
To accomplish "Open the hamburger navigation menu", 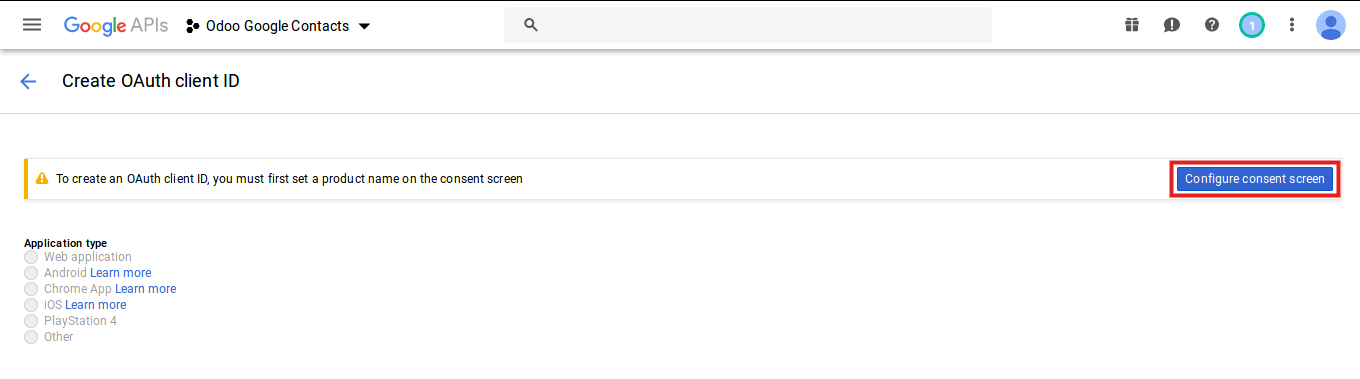I will point(32,25).
